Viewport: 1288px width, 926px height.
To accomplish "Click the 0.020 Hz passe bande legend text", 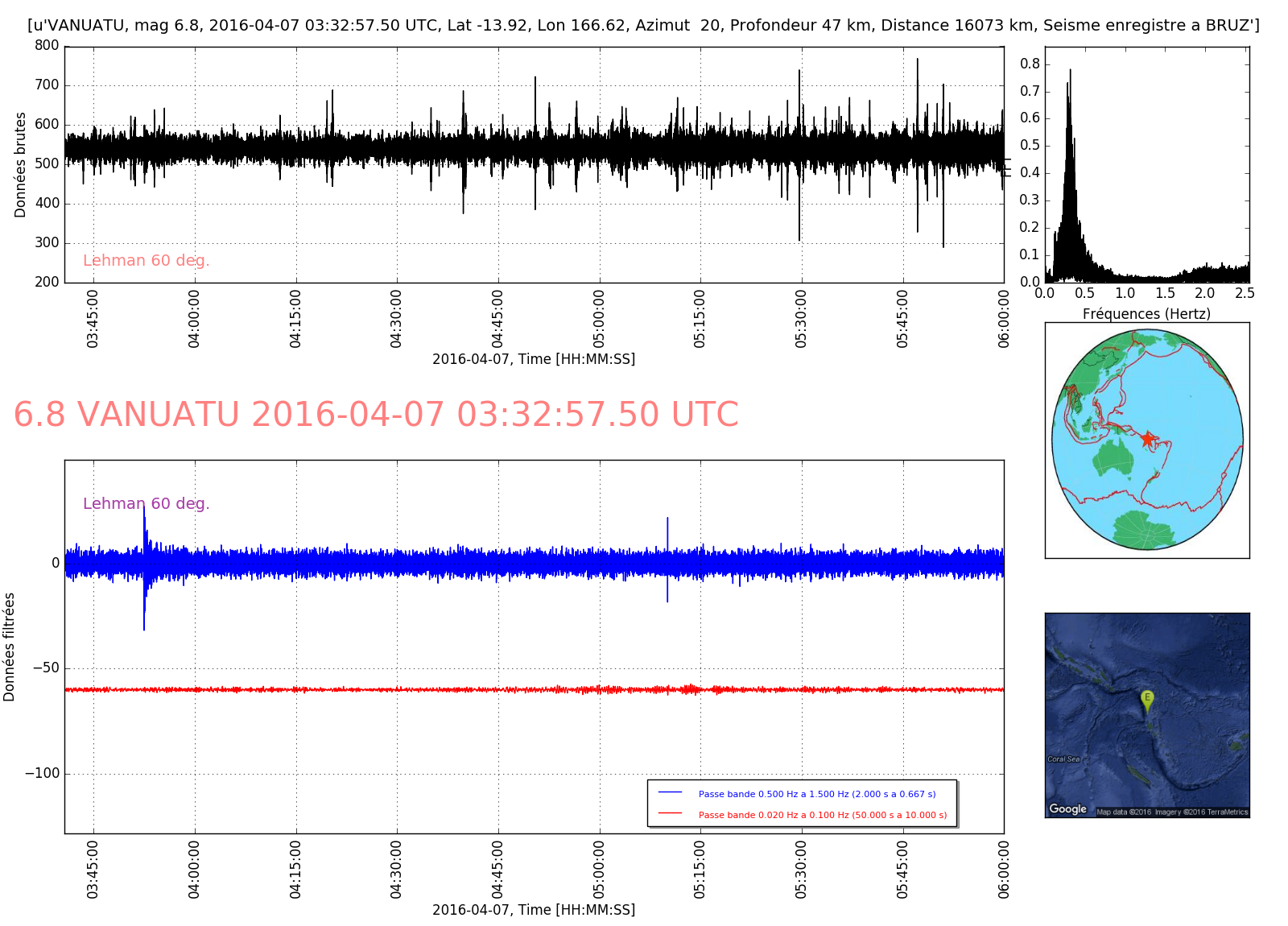I will coord(822,815).
